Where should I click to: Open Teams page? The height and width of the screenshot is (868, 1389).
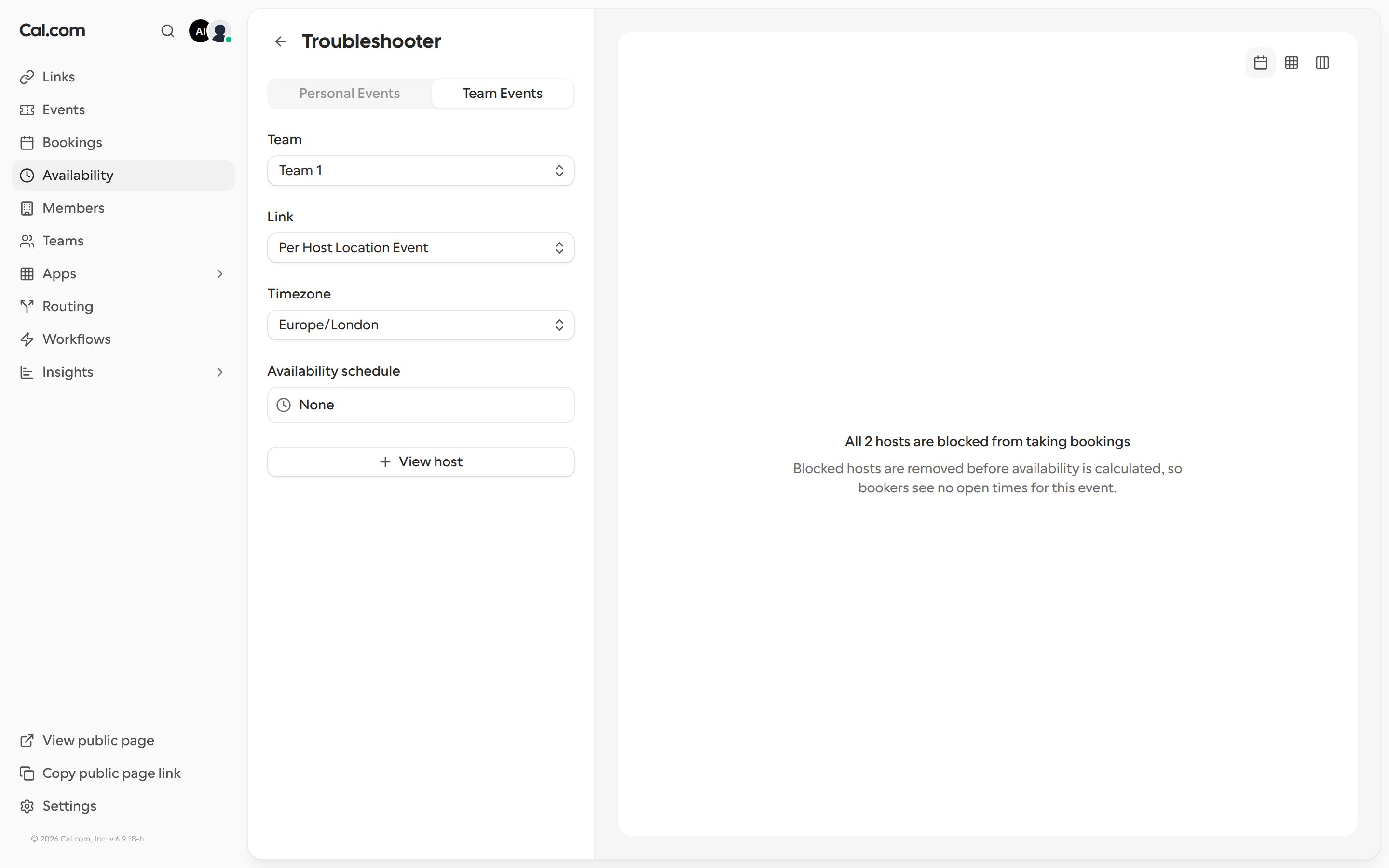pyautogui.click(x=123, y=241)
